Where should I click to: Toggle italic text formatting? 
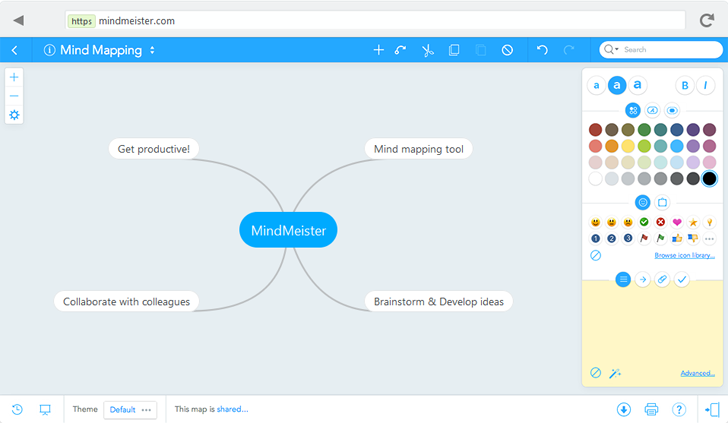[x=705, y=85]
